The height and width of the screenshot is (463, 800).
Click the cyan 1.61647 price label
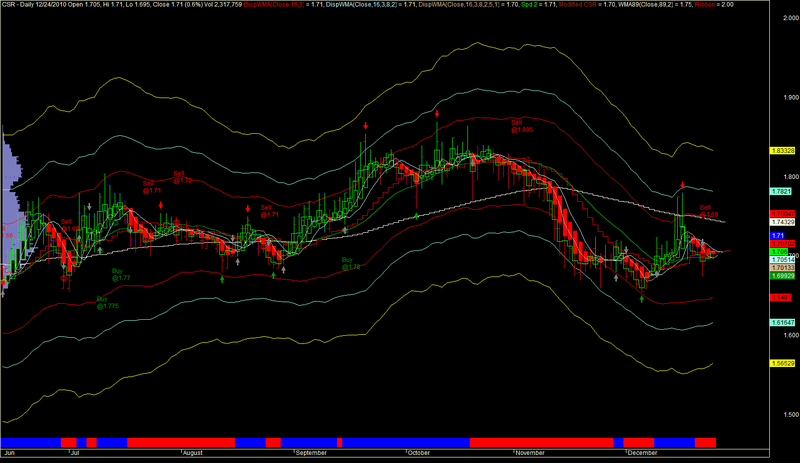click(x=782, y=323)
